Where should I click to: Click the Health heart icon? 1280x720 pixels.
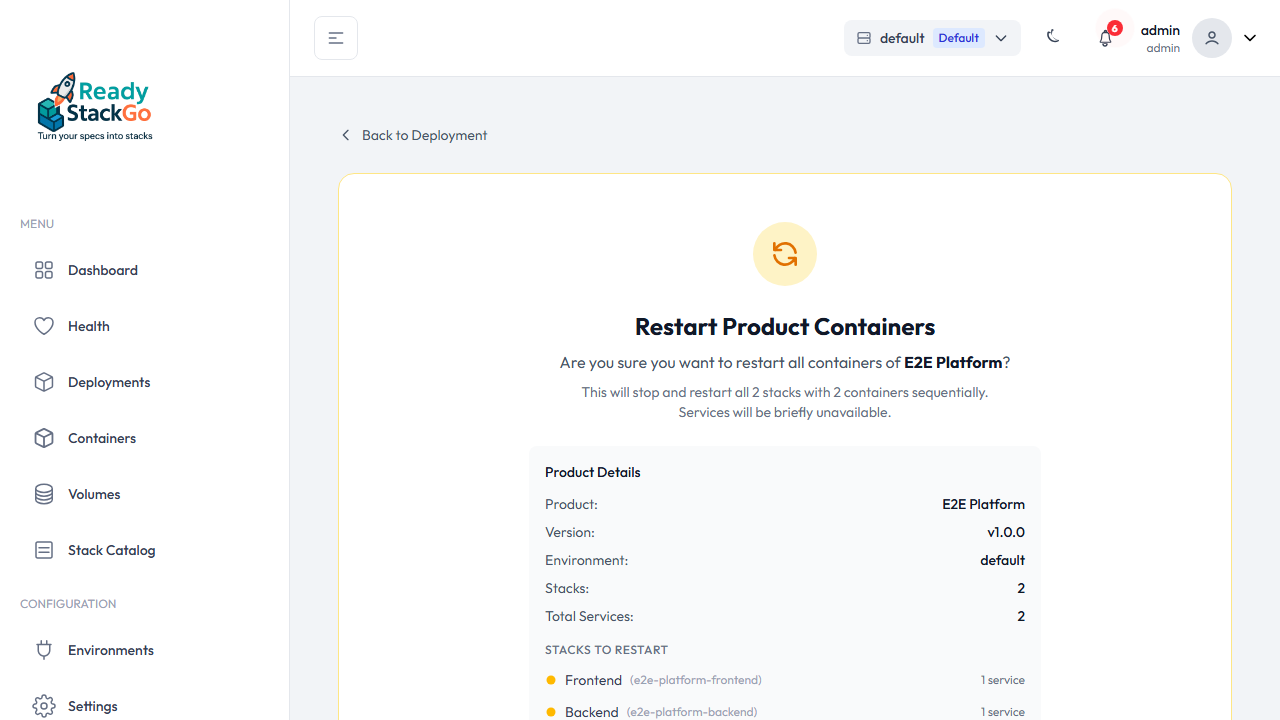[44, 326]
